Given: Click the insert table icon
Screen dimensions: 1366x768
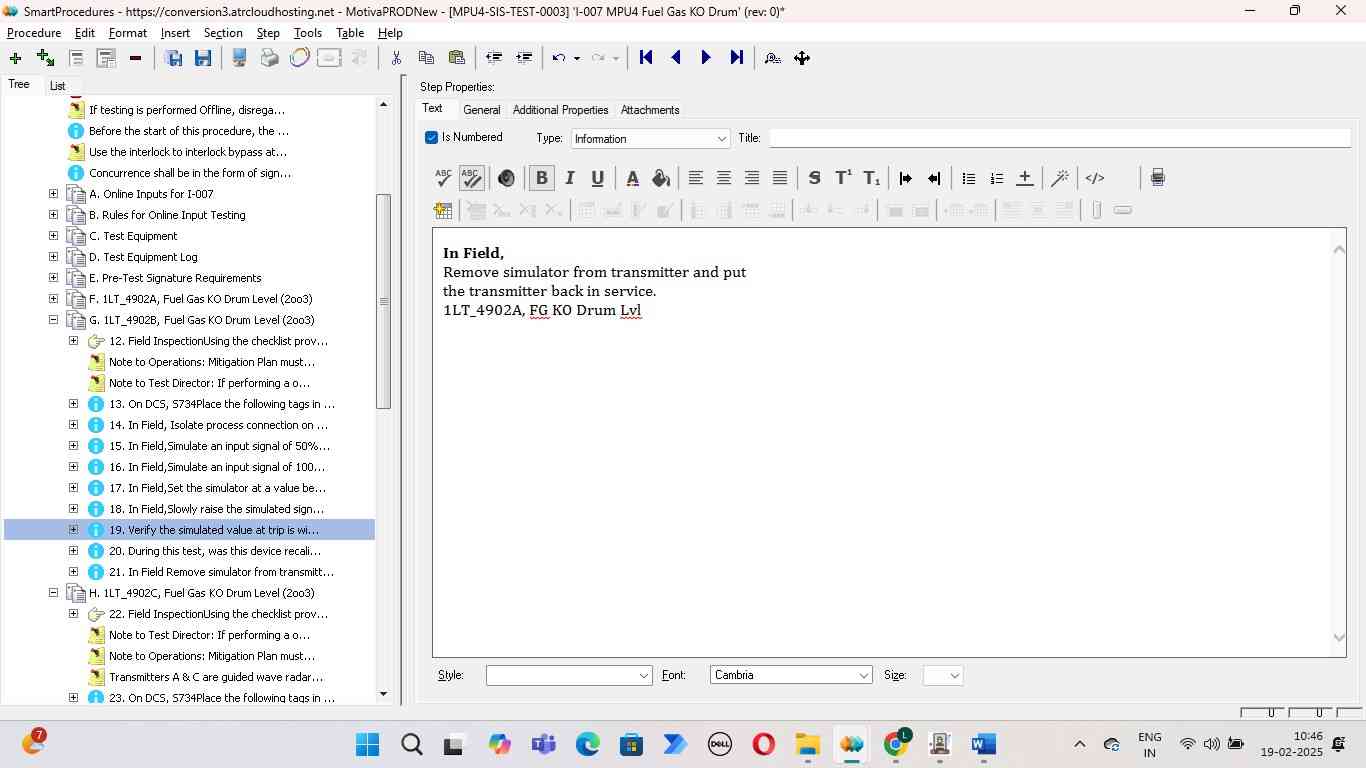Looking at the screenshot, I should [x=443, y=210].
